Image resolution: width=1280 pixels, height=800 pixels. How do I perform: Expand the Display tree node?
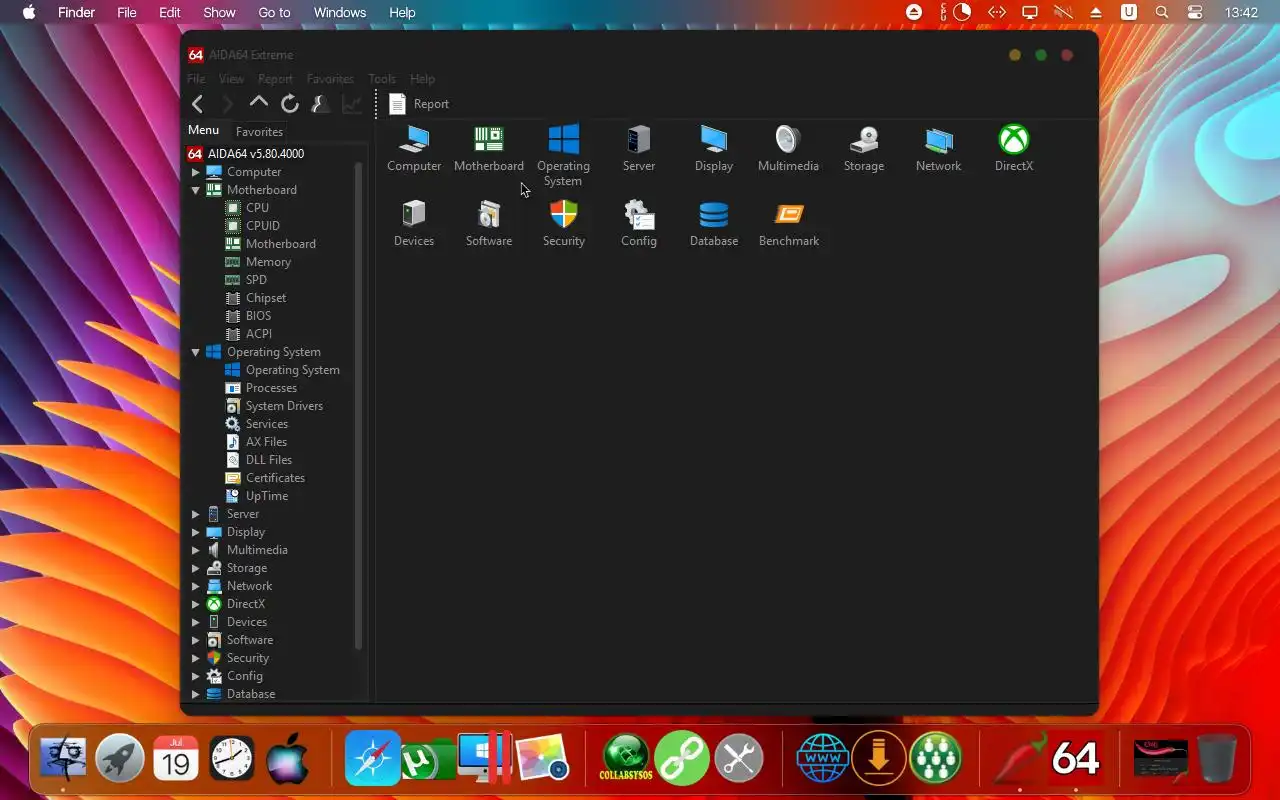196,532
